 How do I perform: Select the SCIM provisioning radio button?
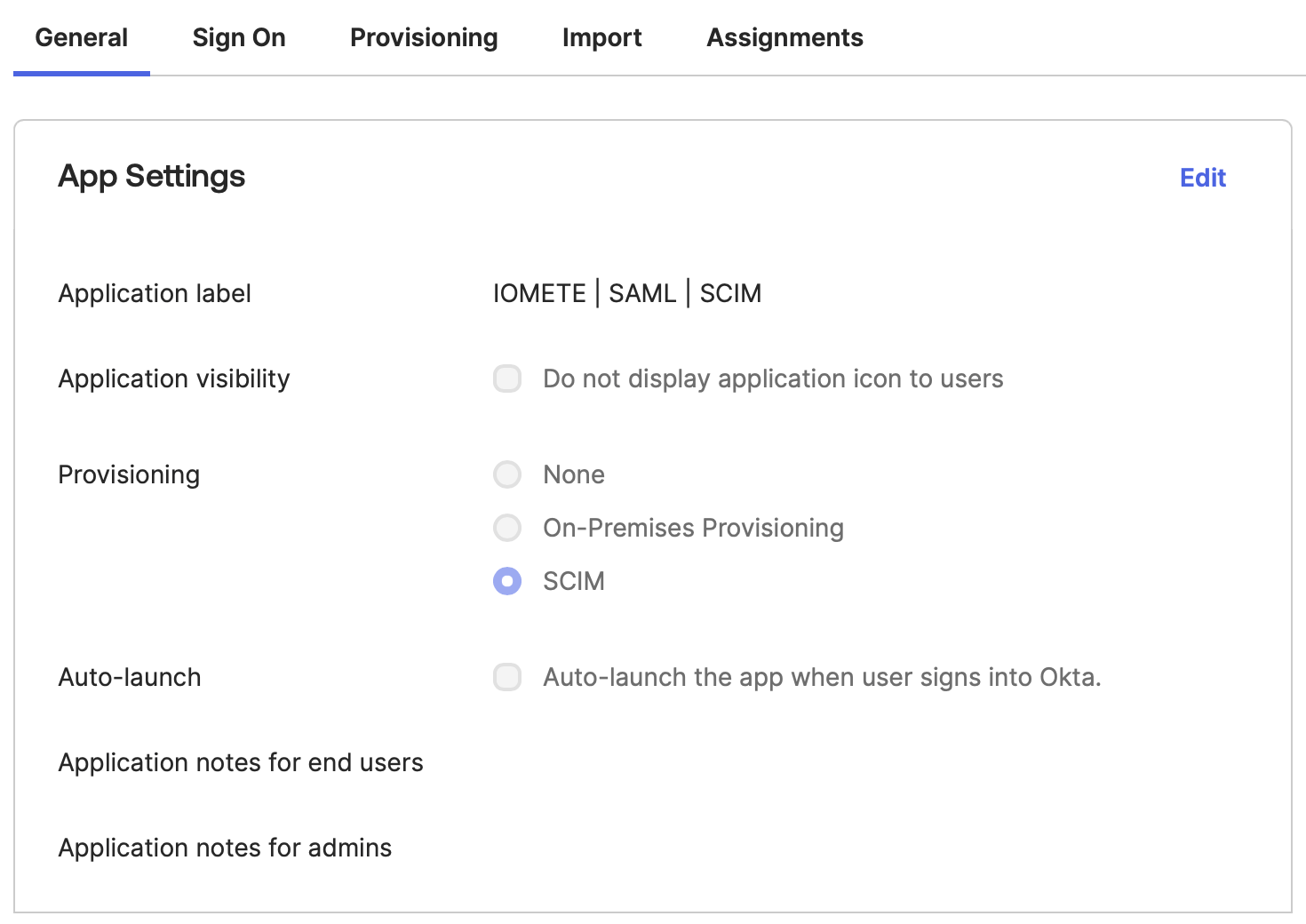click(x=507, y=581)
